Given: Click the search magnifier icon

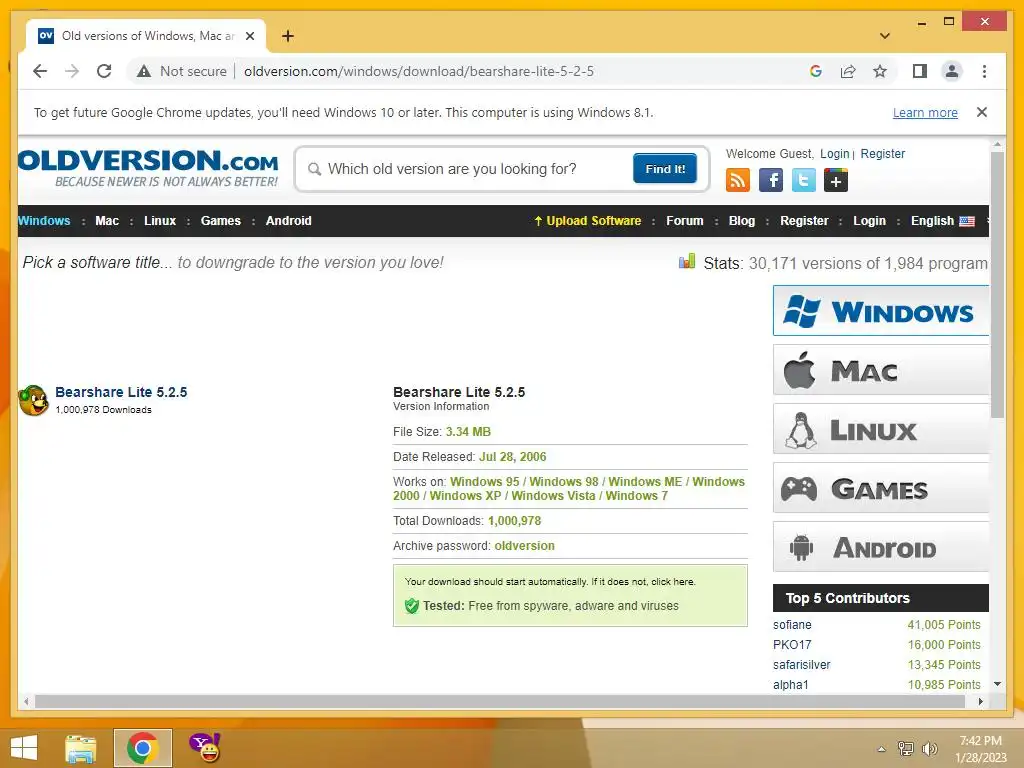Looking at the screenshot, I should tap(314, 169).
